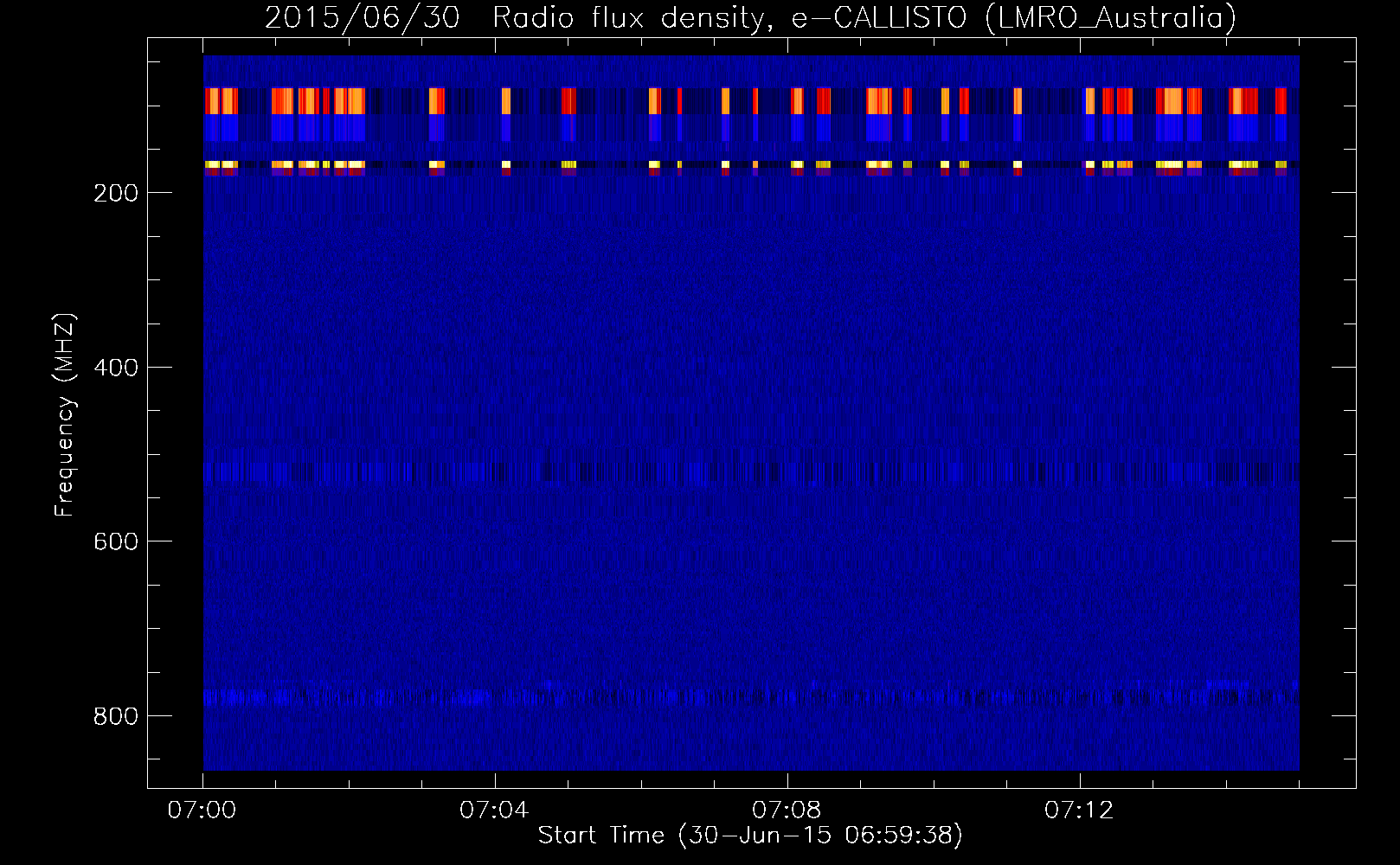1400x865 pixels.
Task: Click the 'Frequency (MHZ)' axis label
Action: click(65, 415)
